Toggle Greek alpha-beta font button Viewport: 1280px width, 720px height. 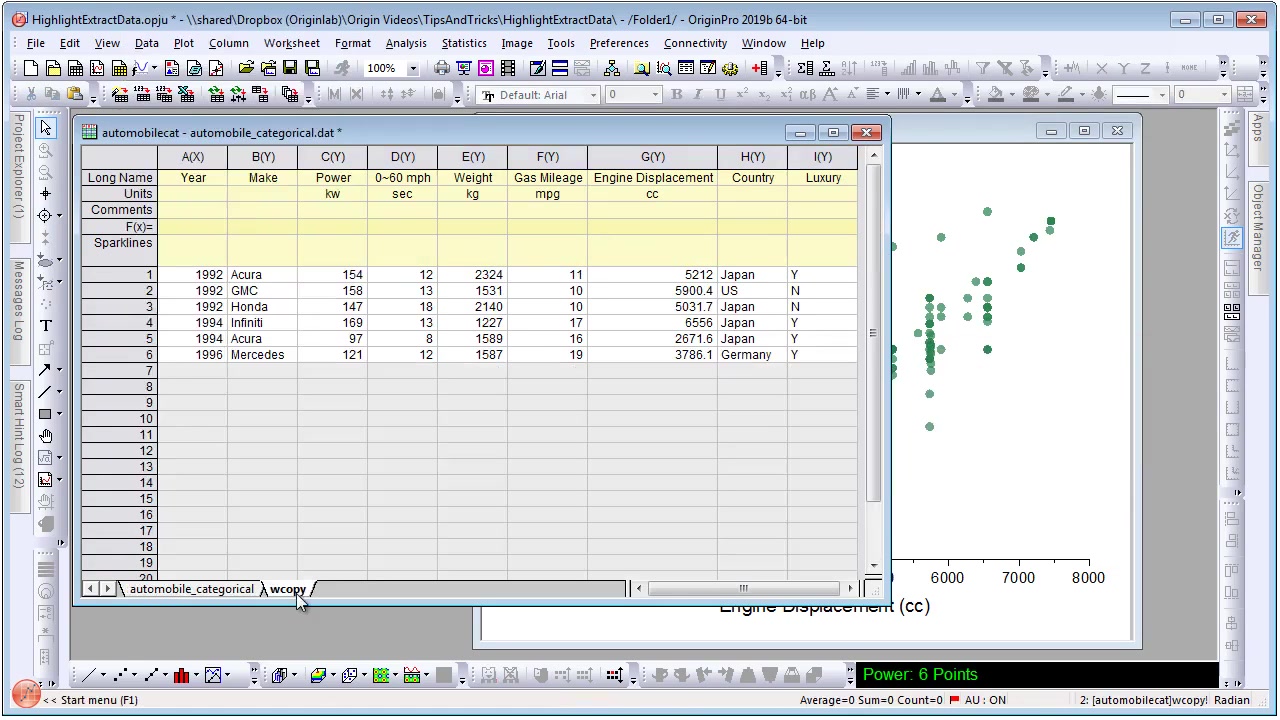pyautogui.click(x=808, y=94)
